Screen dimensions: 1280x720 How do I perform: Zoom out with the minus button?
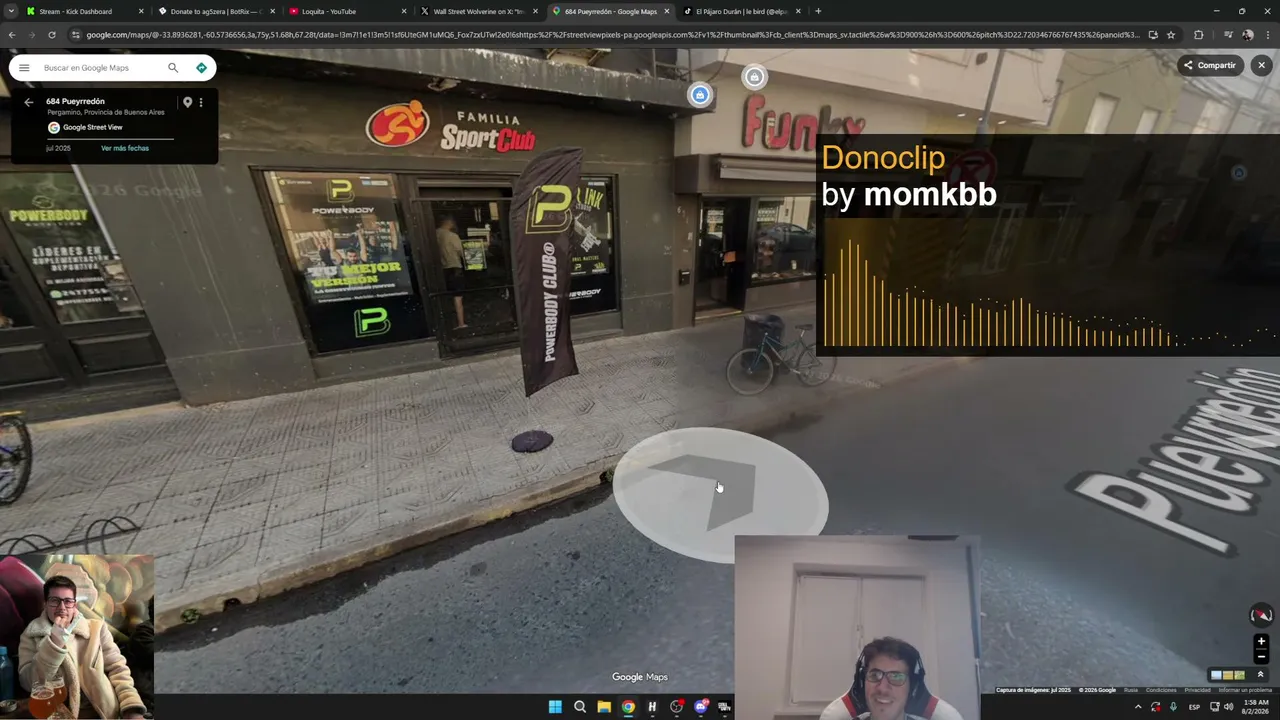(1261, 656)
